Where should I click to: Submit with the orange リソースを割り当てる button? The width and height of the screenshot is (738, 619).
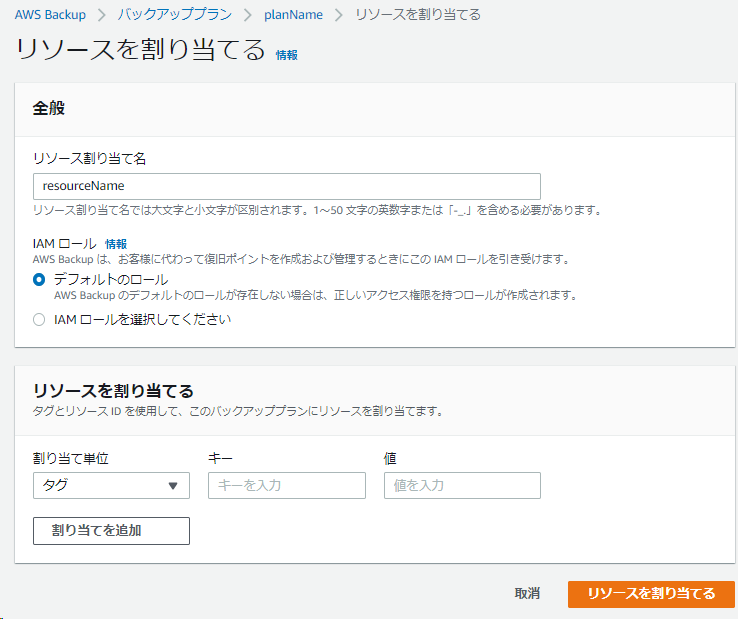pos(651,593)
